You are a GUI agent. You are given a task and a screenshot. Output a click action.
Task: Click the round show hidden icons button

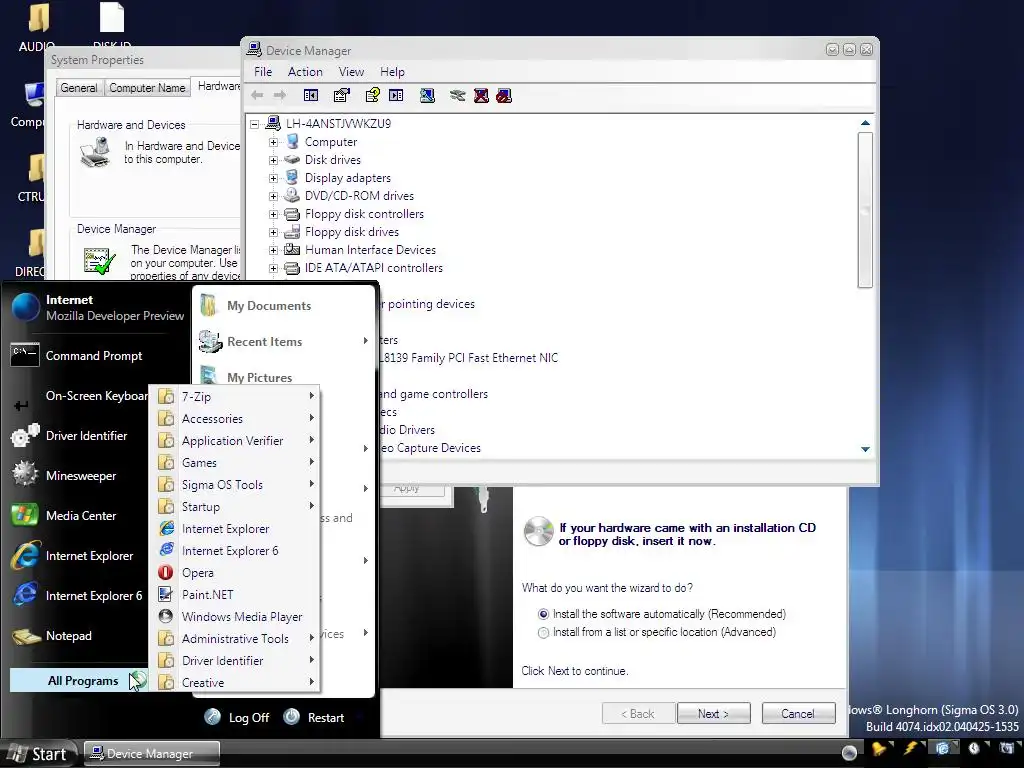point(850,752)
